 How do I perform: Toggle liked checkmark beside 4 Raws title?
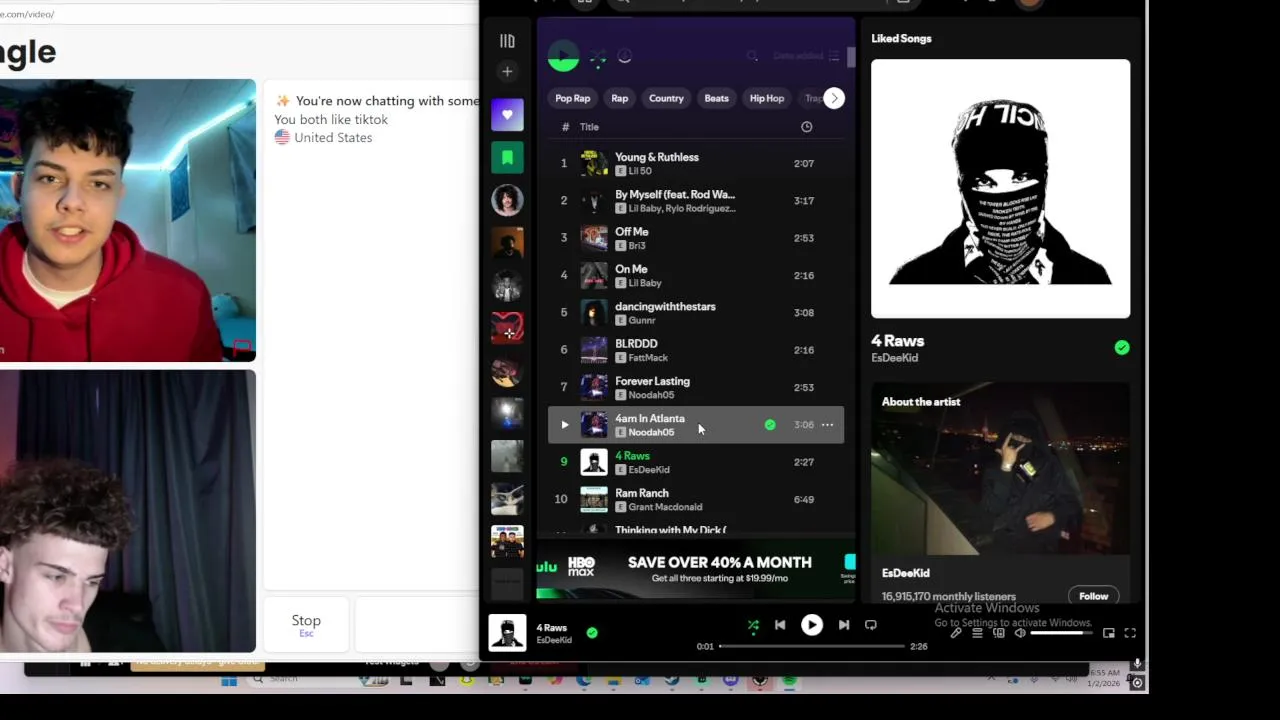click(x=1122, y=348)
